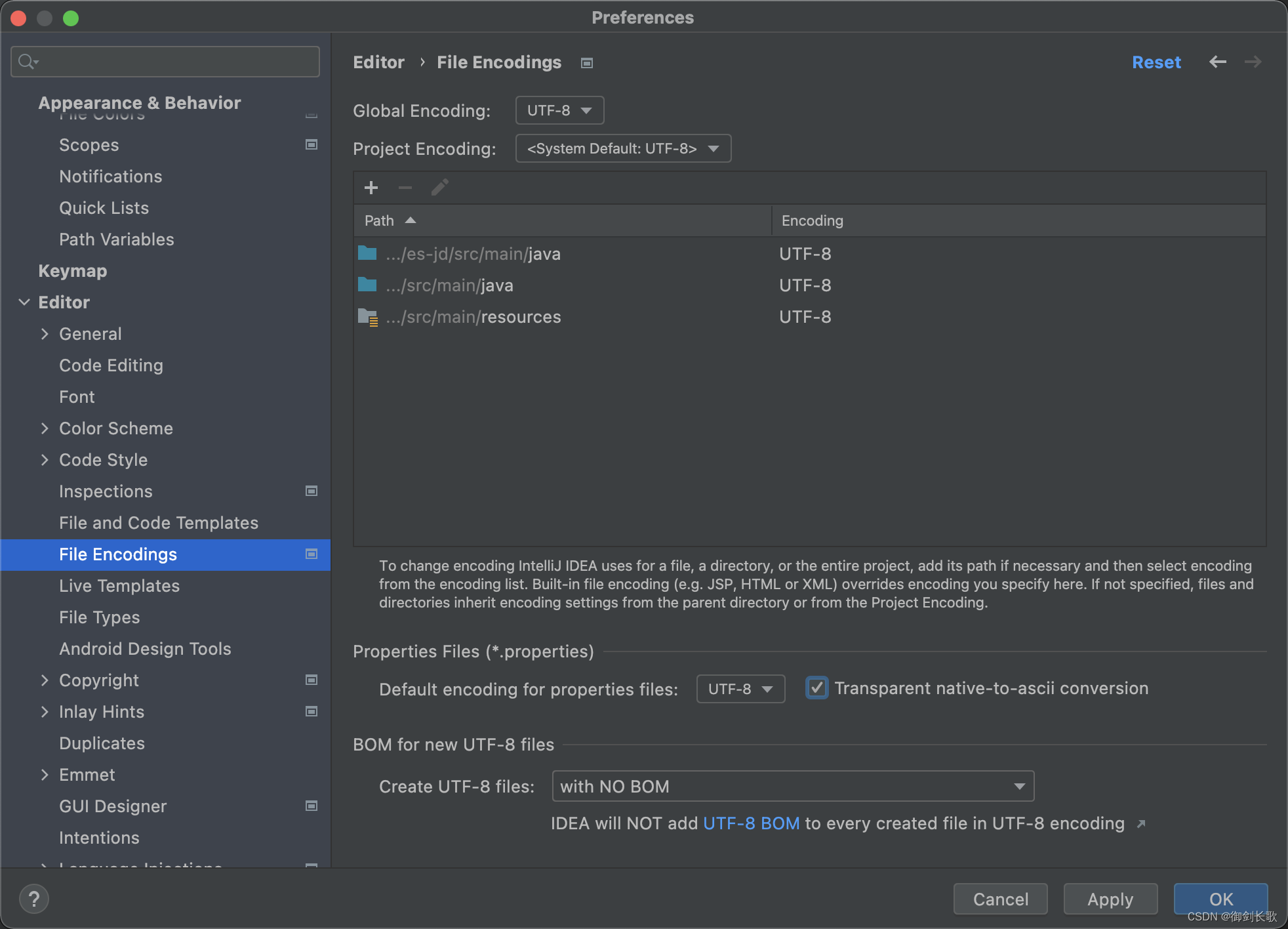Open the Project Encoding dropdown
Image resolution: width=1288 pixels, height=929 pixels.
click(x=623, y=148)
